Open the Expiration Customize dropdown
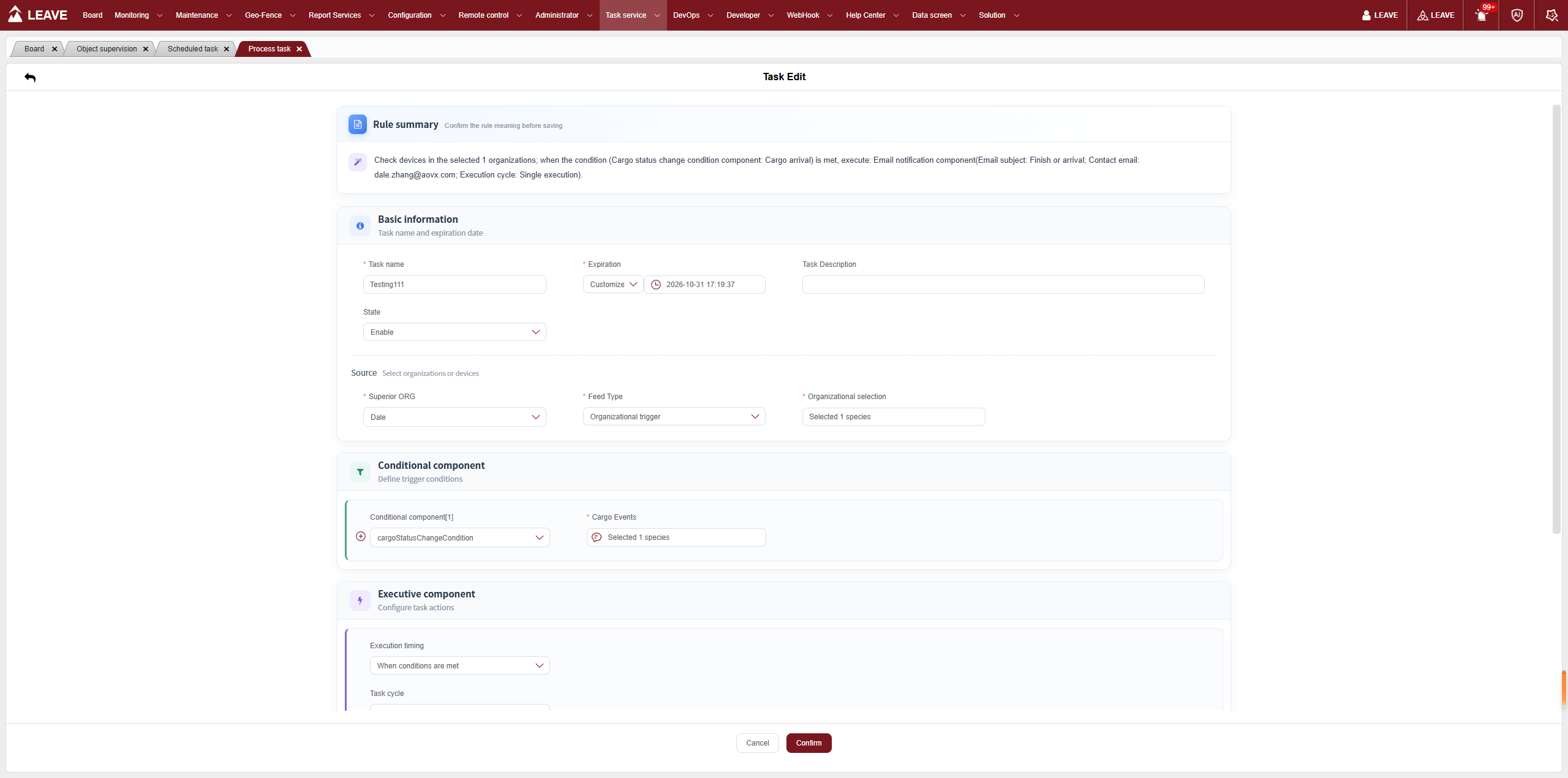The image size is (1568, 778). 613,285
